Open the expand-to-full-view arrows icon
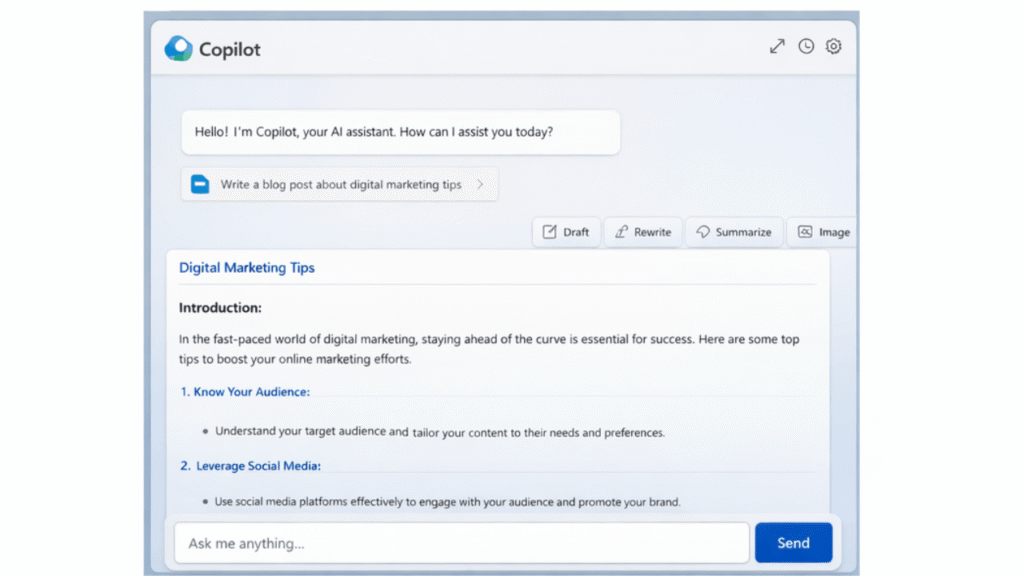 click(777, 46)
